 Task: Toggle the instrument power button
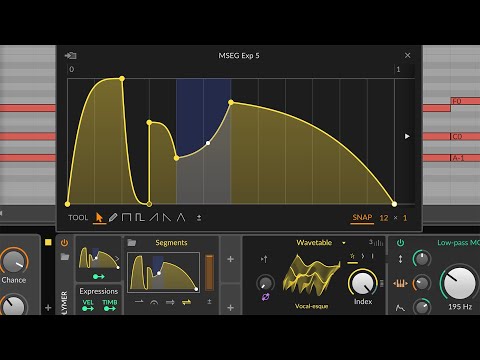tap(64, 243)
